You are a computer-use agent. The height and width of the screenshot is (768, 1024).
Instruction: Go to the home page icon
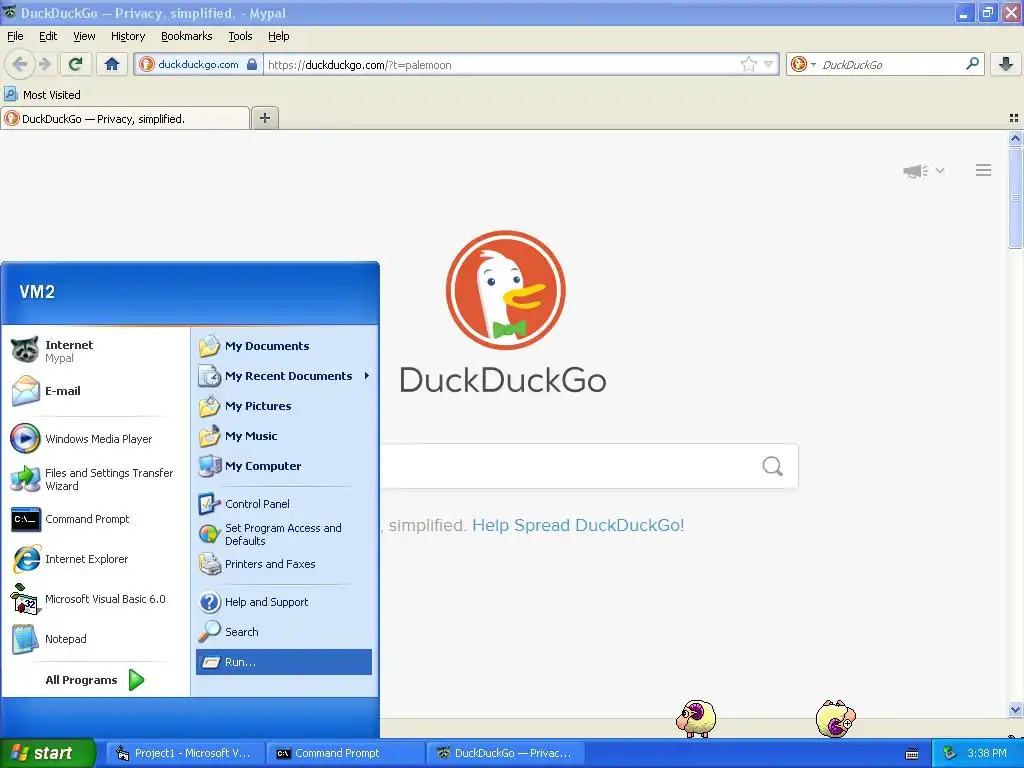coord(112,64)
